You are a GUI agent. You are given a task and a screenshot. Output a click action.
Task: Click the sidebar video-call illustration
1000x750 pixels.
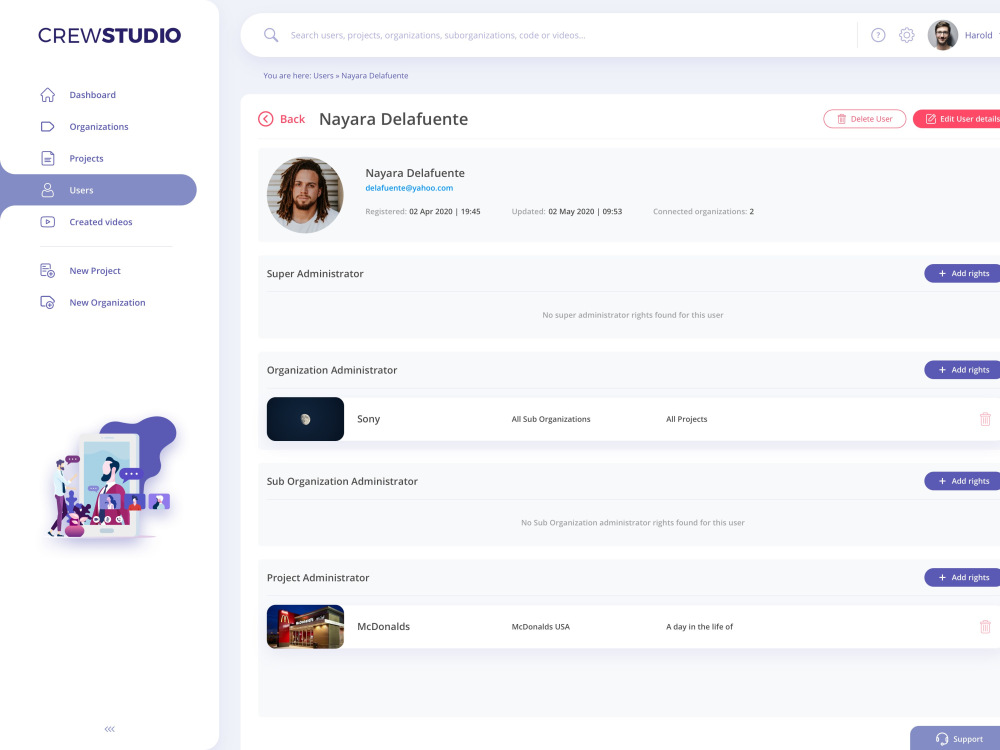pyautogui.click(x=112, y=477)
